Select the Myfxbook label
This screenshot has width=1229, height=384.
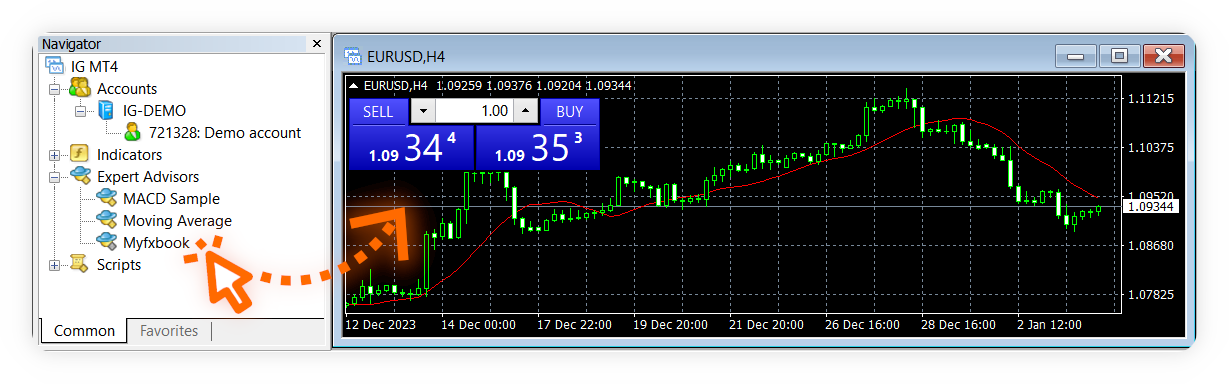pos(156,243)
